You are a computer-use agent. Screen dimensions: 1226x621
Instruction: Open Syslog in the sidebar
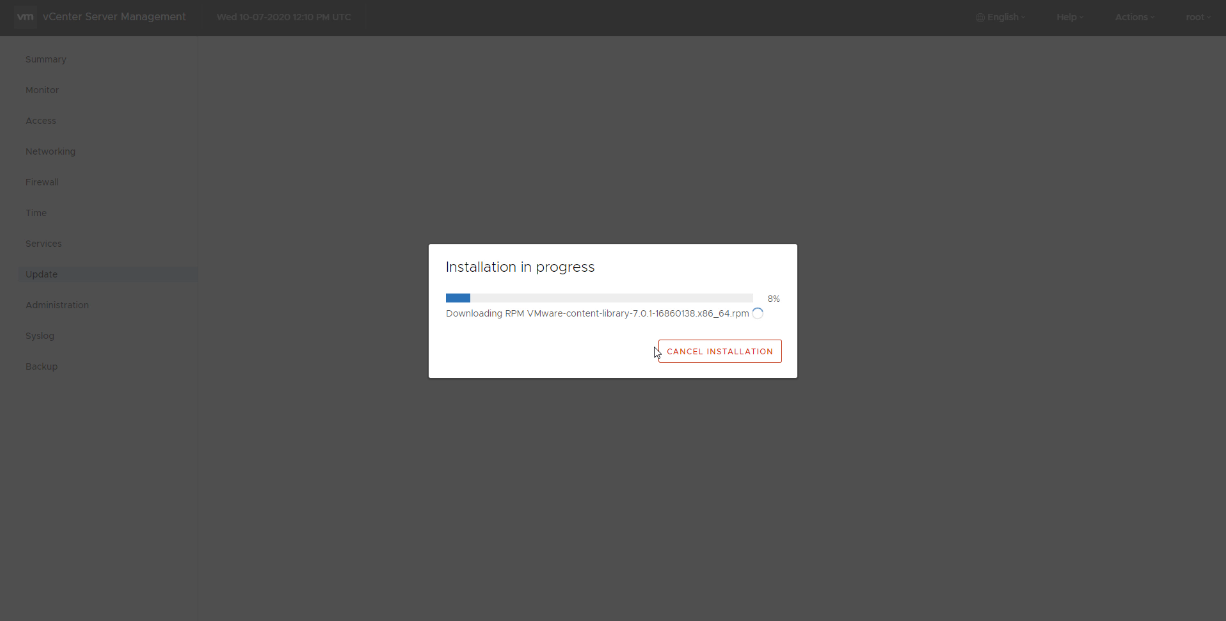point(40,336)
